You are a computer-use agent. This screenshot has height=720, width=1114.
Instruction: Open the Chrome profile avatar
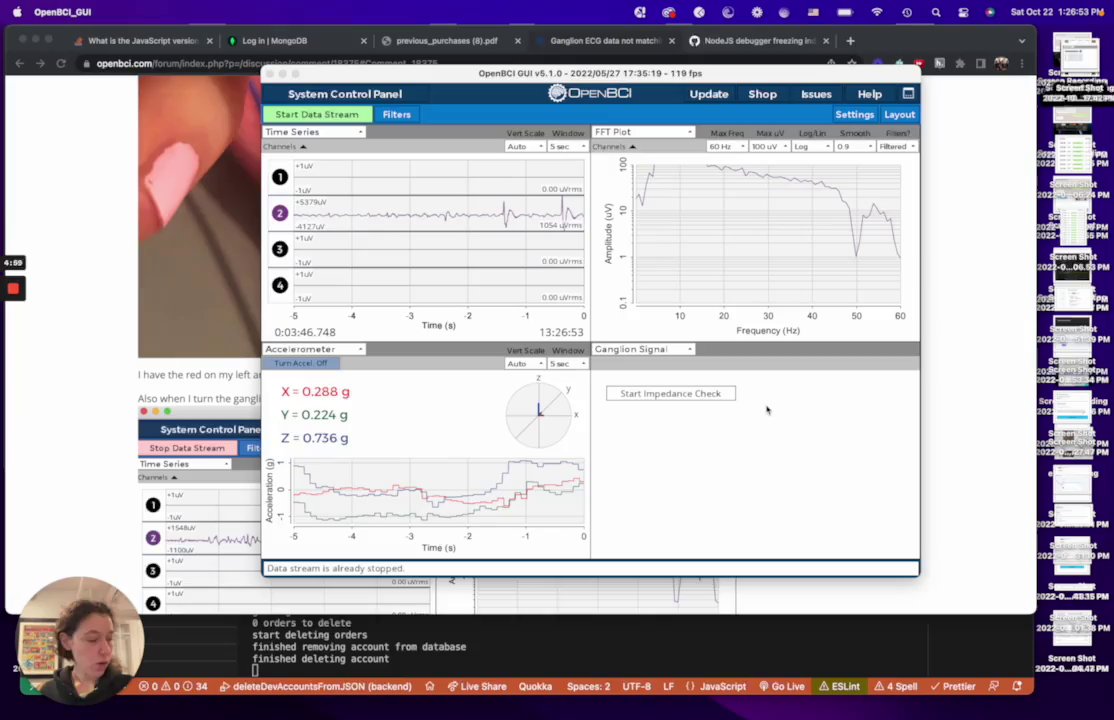(1001, 63)
